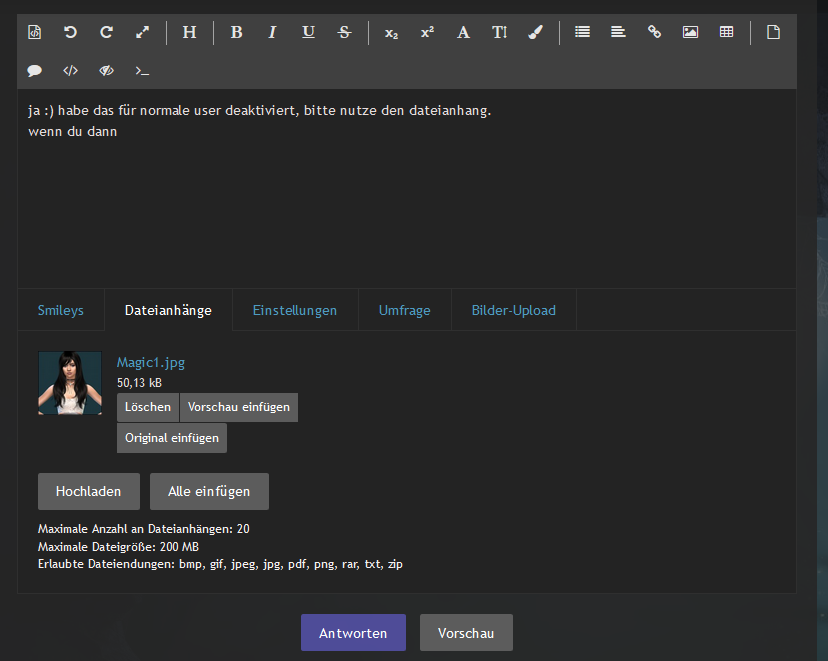This screenshot has height=661, width=828.
Task: Open the font size dropdown
Action: (499, 32)
